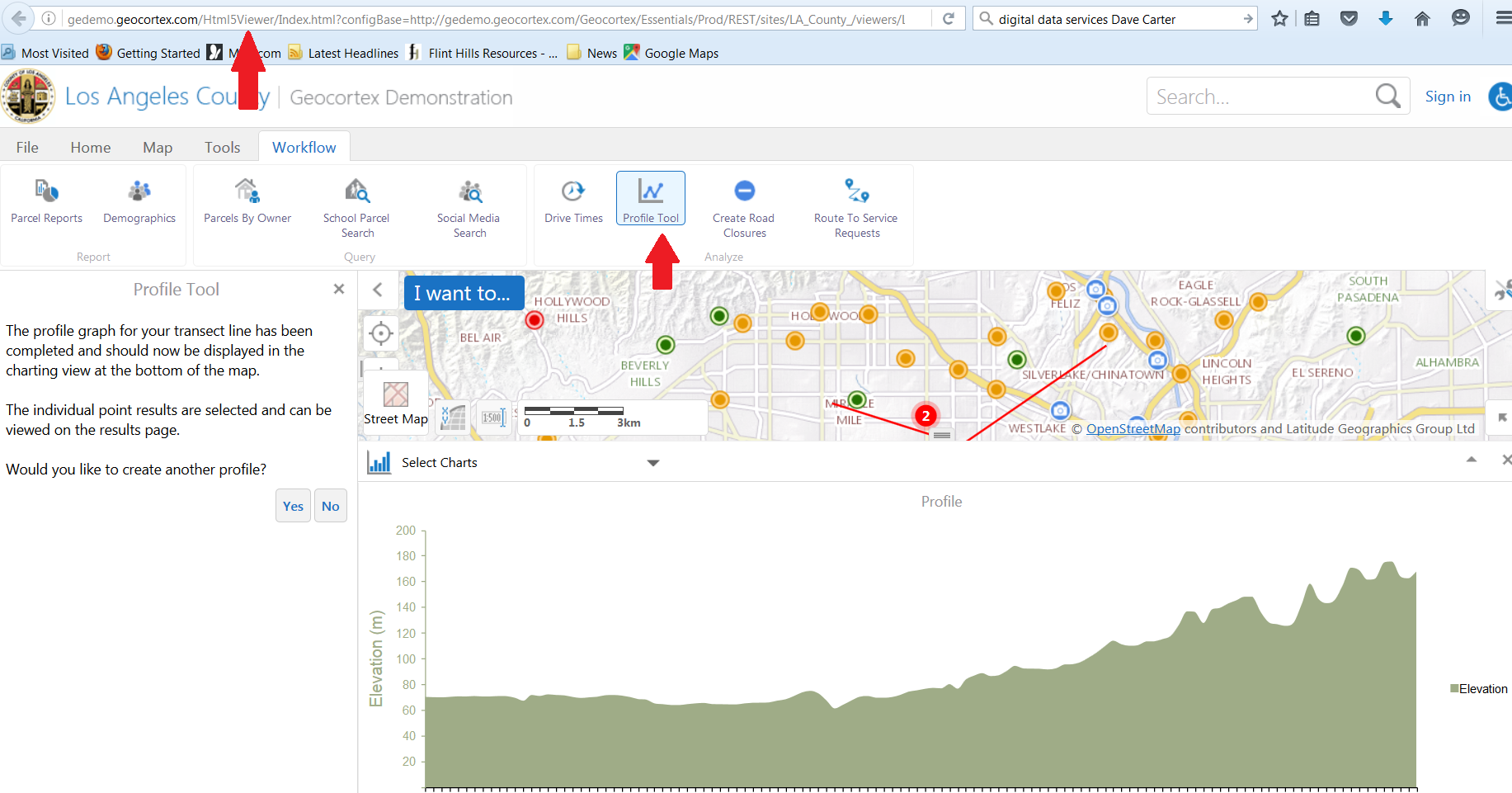This screenshot has width=1512, height=793.
Task: Open the Parcel Reports tool
Action: [46, 201]
